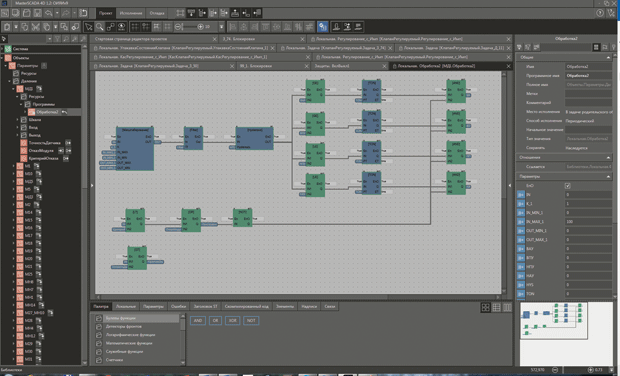
Task: Expand the Выход tree node
Action: click(x=17, y=135)
